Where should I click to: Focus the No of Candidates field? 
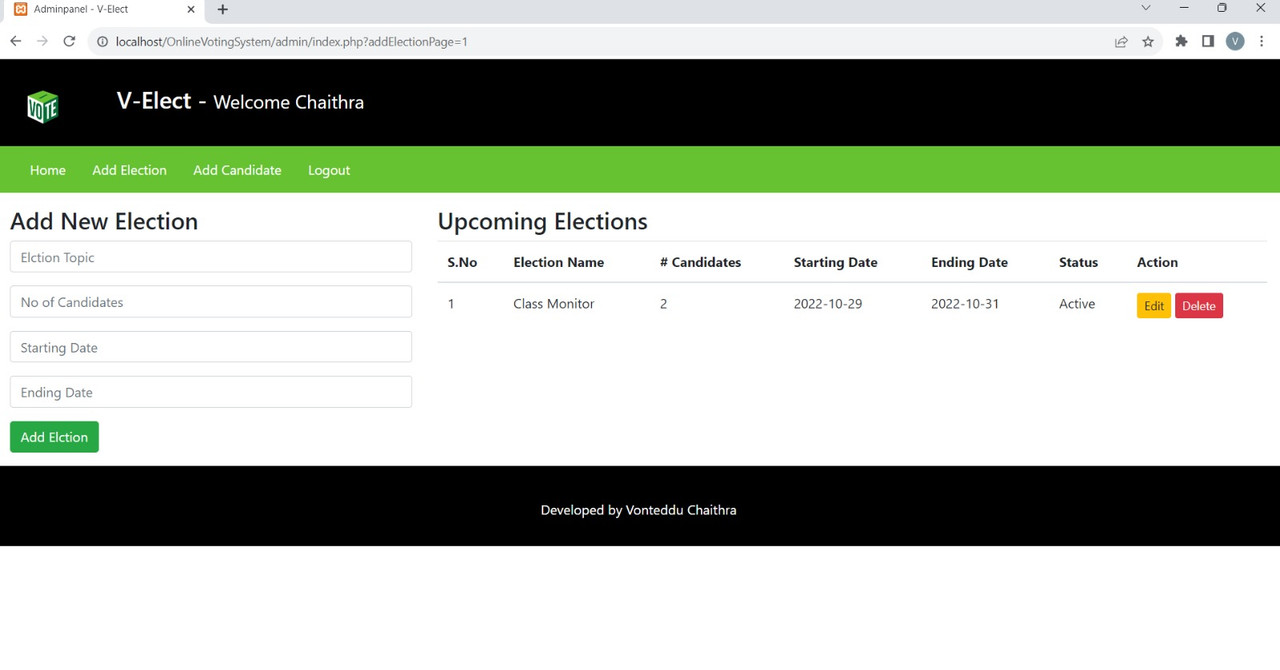tap(211, 302)
